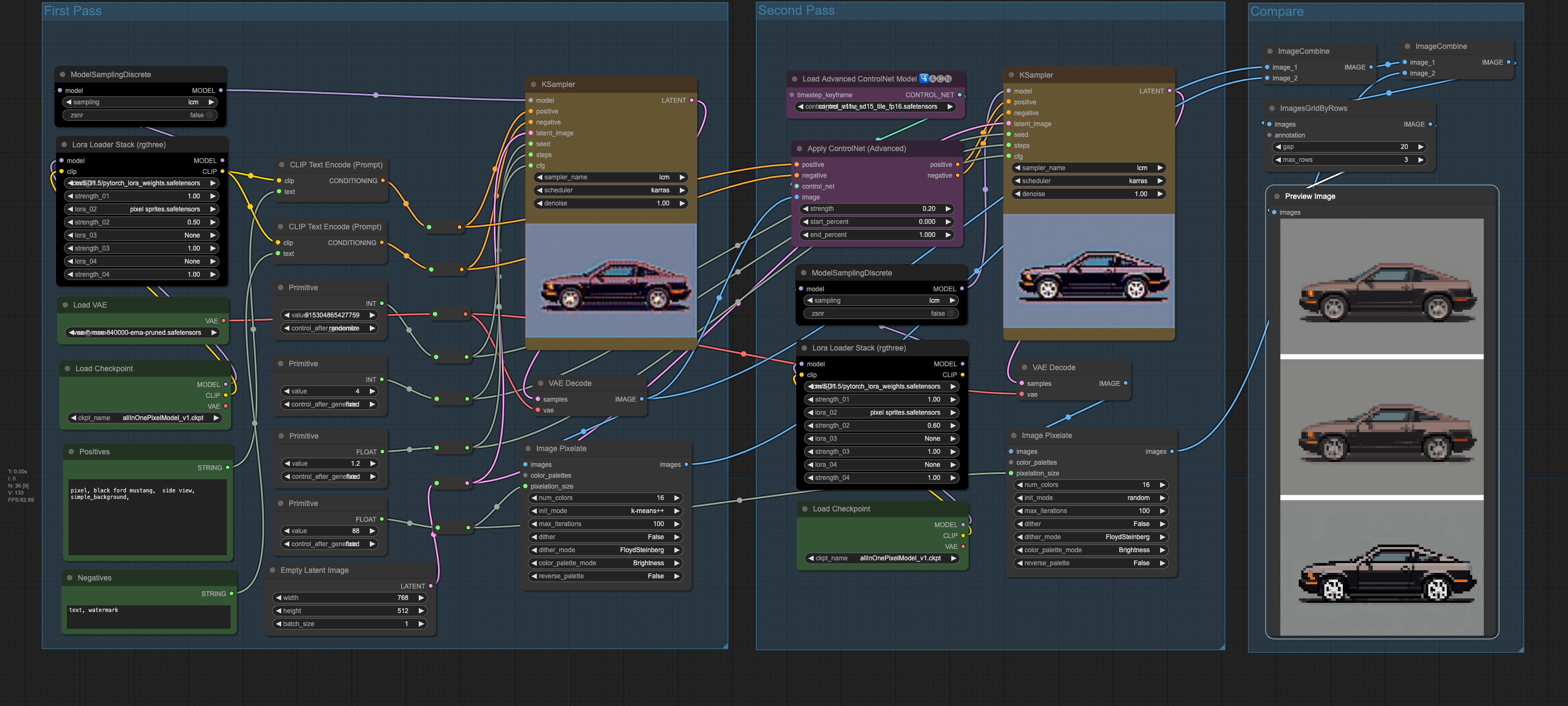The image size is (1568, 706).
Task: Increase batch_size in Empty Latent Image
Action: pos(421,624)
